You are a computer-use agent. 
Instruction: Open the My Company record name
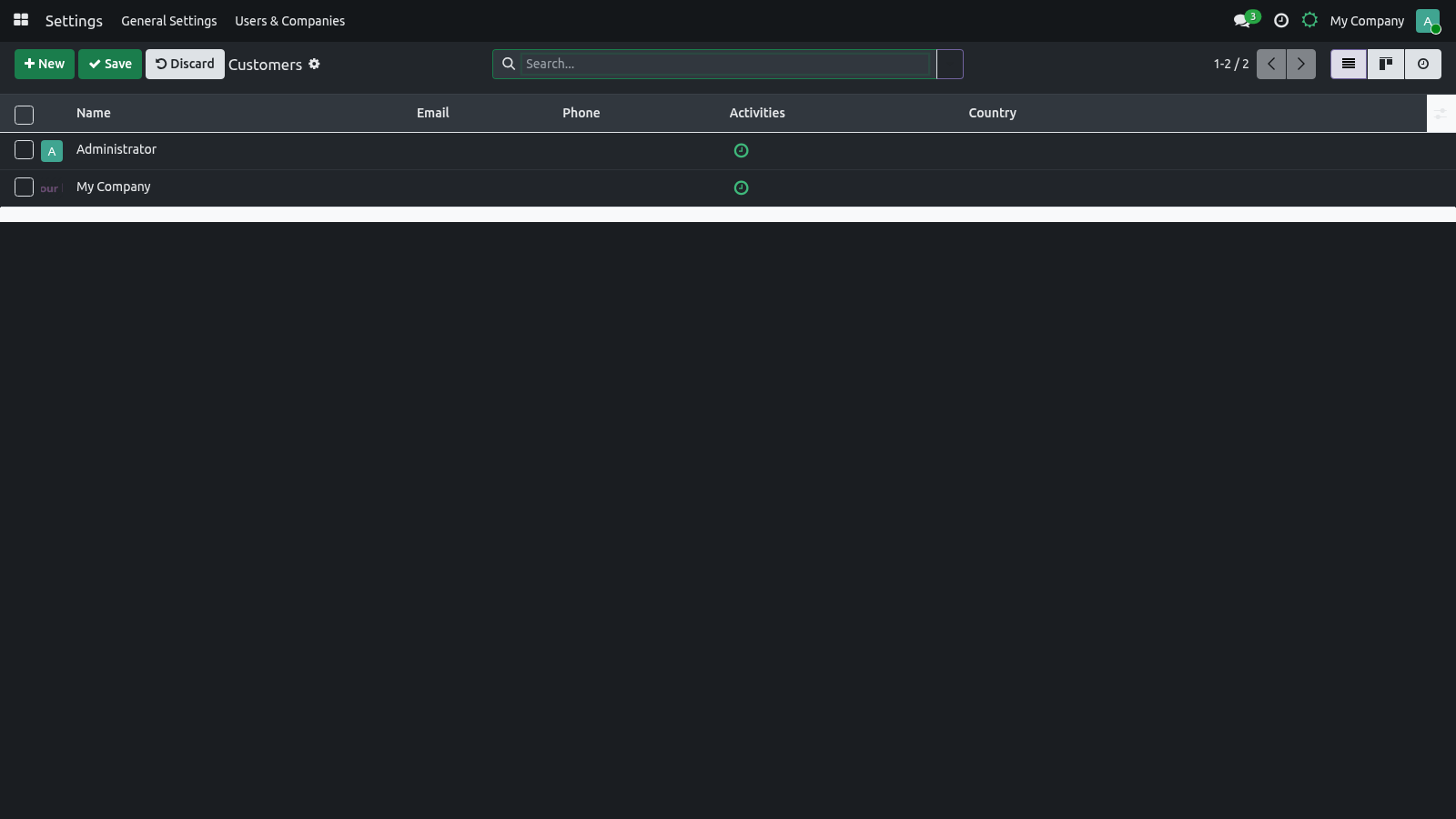point(114,187)
